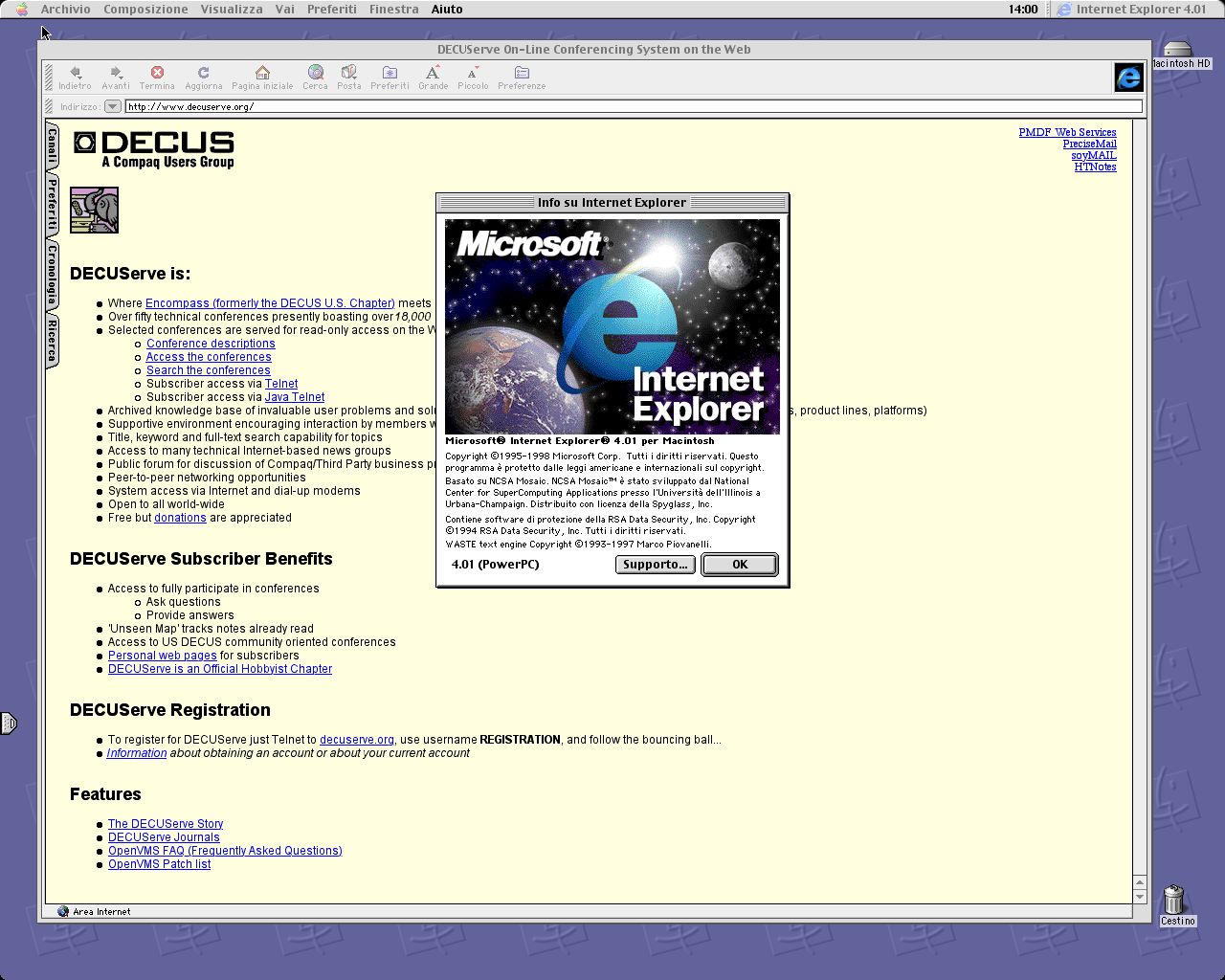1225x980 pixels.
Task: Click the Internet Explorer logo throbber
Action: (x=1128, y=78)
